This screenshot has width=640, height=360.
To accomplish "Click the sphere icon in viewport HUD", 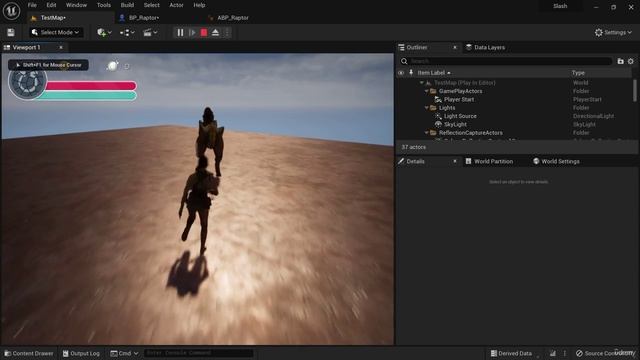I will tap(112, 66).
